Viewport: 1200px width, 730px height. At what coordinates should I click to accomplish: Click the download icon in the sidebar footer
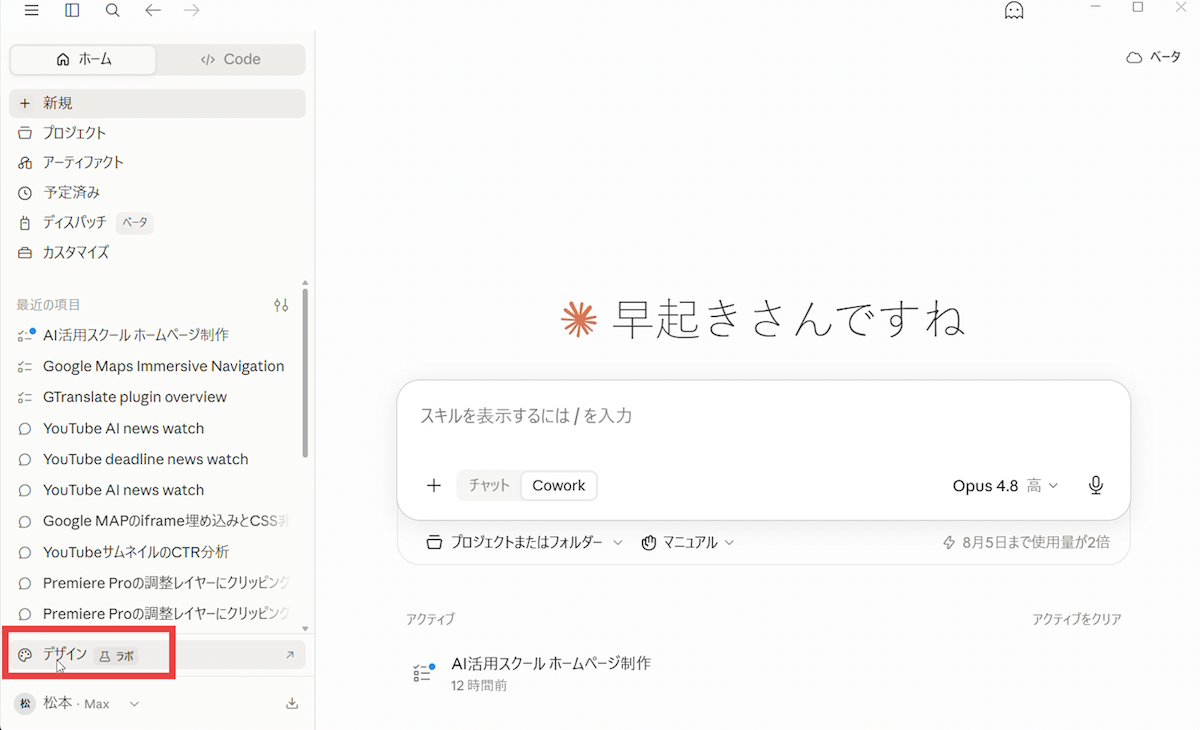pyautogui.click(x=292, y=704)
